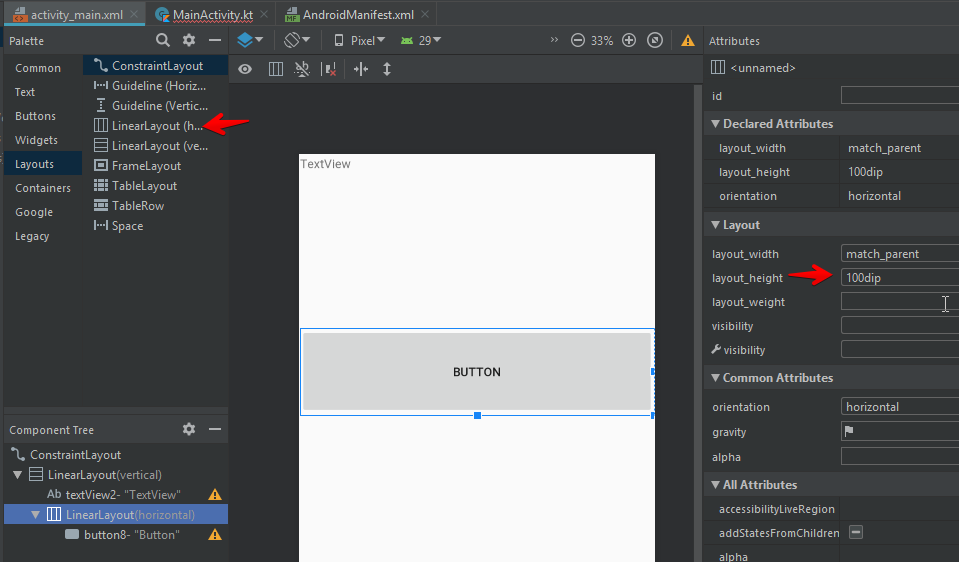Select TableLayout in the Palette list
Image resolution: width=959 pixels, height=562 pixels.
pyautogui.click(x=144, y=186)
